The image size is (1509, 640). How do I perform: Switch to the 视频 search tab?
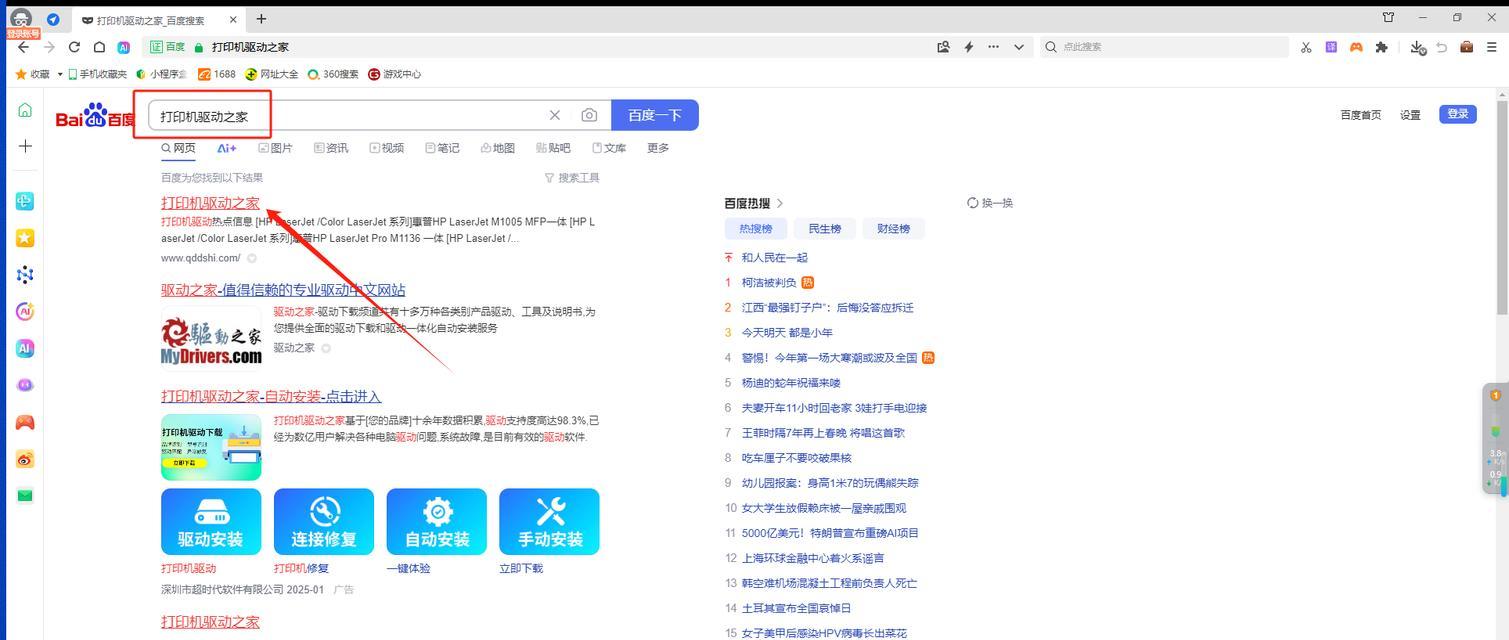tap(386, 148)
